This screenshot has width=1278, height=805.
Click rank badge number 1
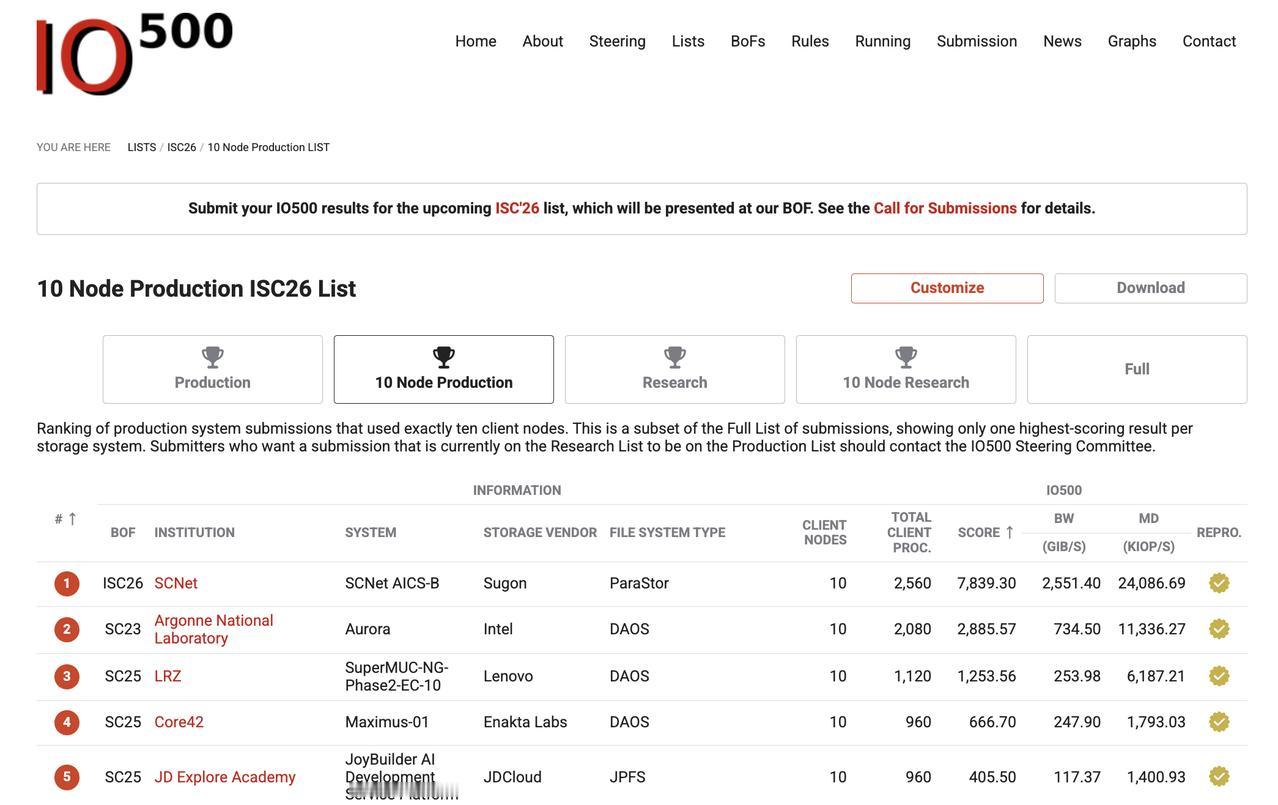pos(67,583)
